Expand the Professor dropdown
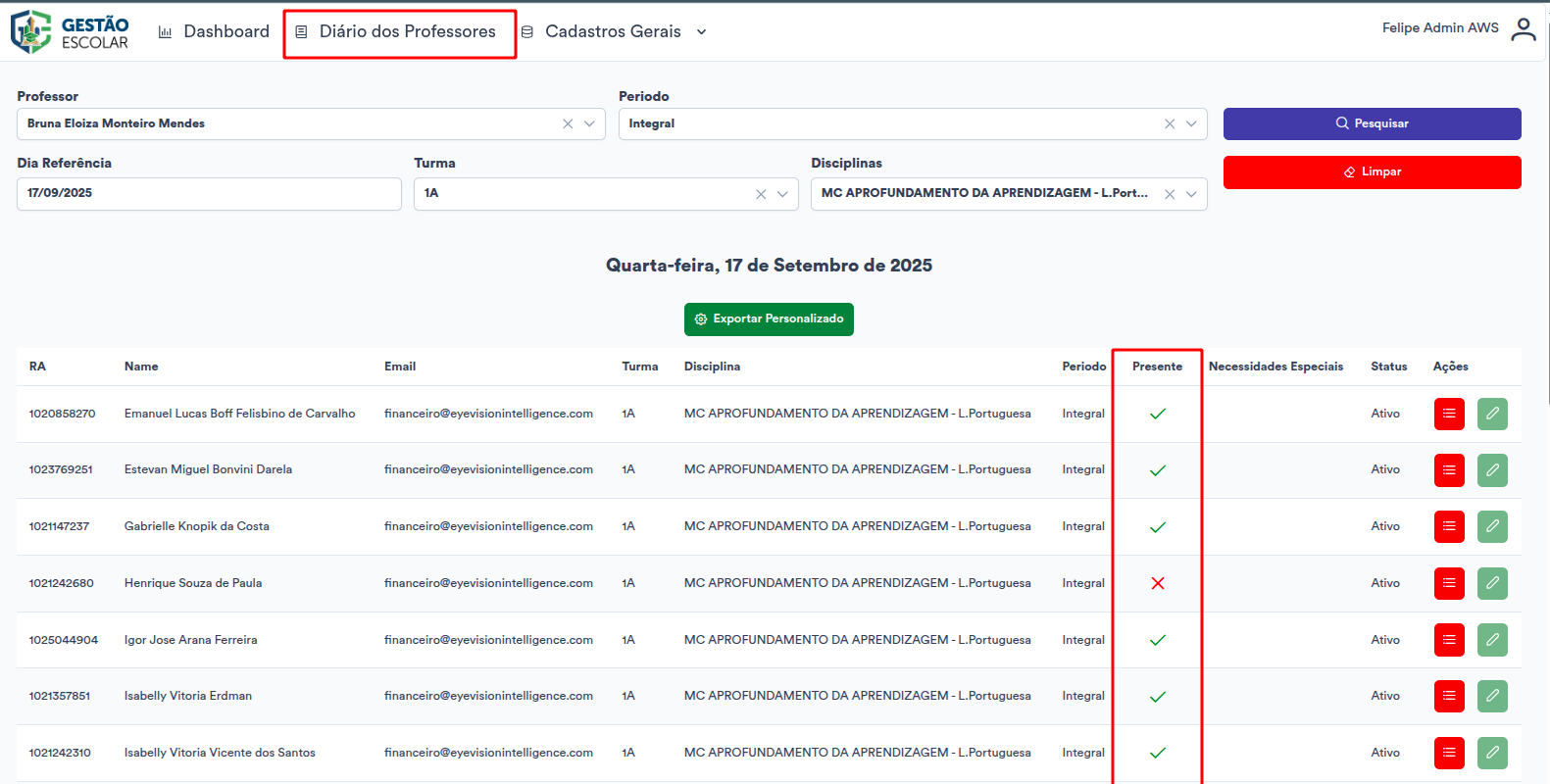 [x=589, y=124]
